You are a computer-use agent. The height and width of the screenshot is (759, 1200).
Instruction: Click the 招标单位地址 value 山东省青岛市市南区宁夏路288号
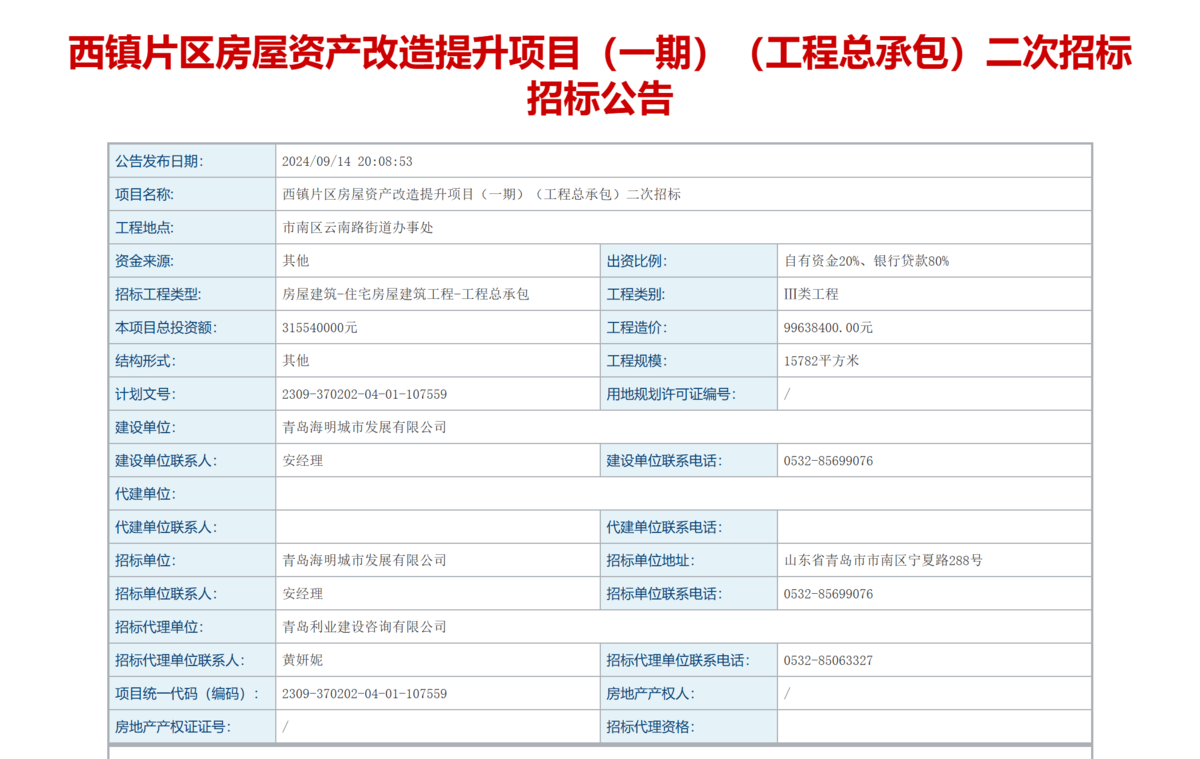(x=883, y=560)
